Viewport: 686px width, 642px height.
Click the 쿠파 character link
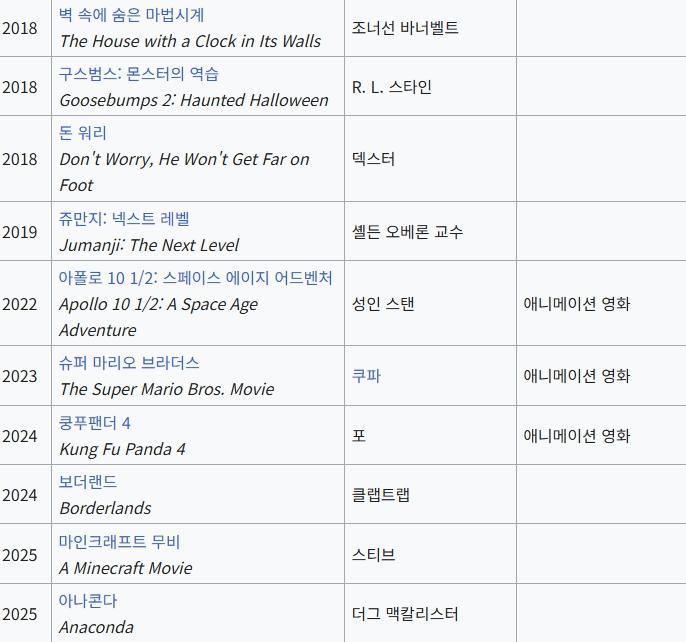click(366, 375)
